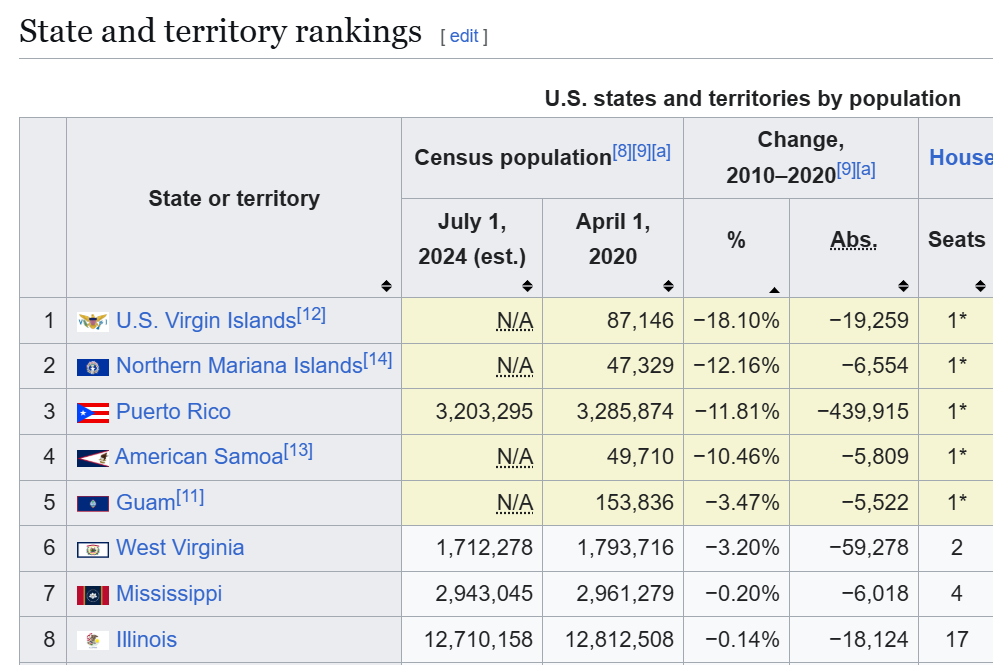Screen dimensions: 993x665
Task: Edit the State and territory rankings section
Action: coord(464,36)
